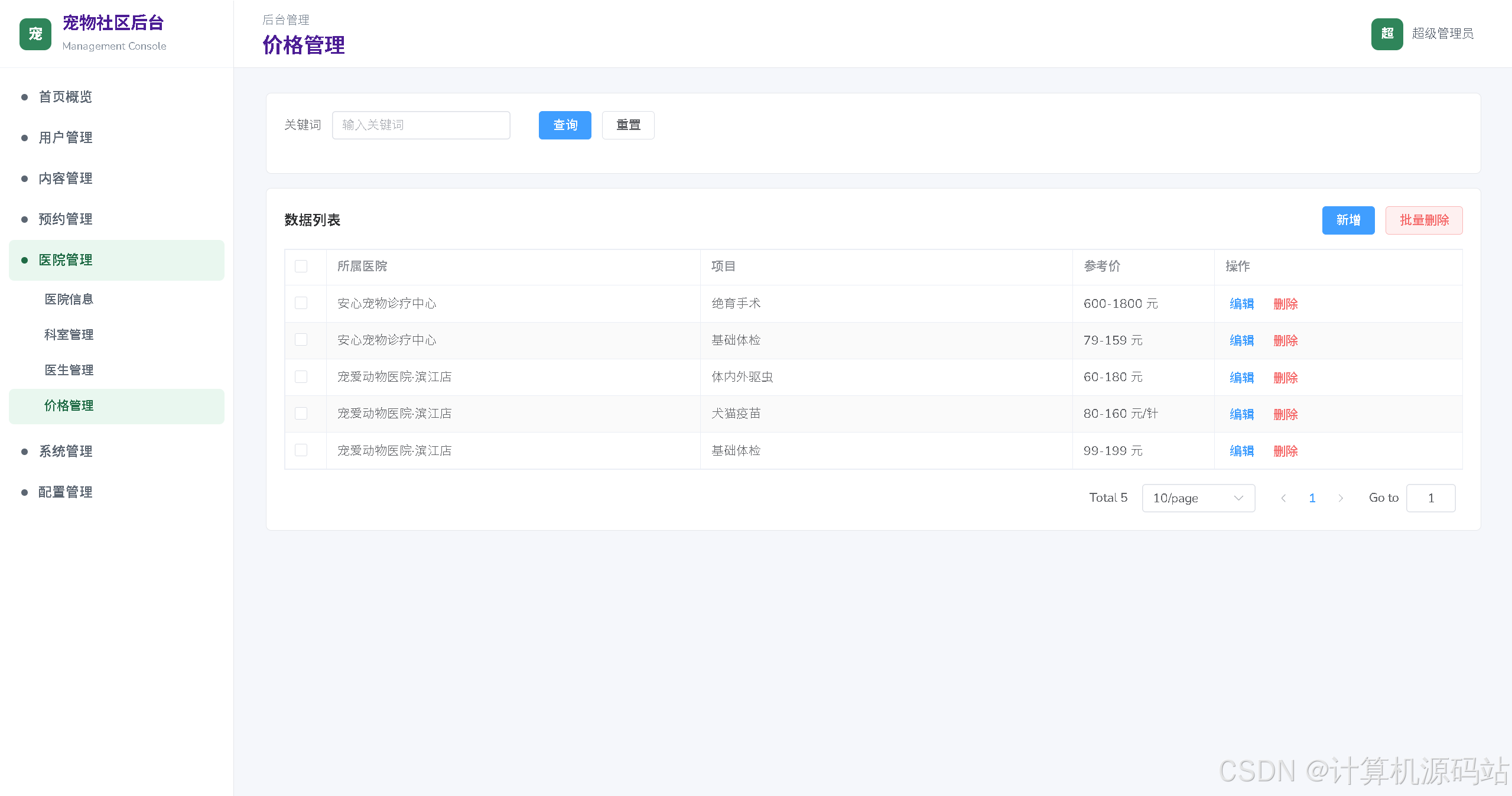Select 价格管理 submenu item
The width and height of the screenshot is (1512, 796).
click(116, 406)
